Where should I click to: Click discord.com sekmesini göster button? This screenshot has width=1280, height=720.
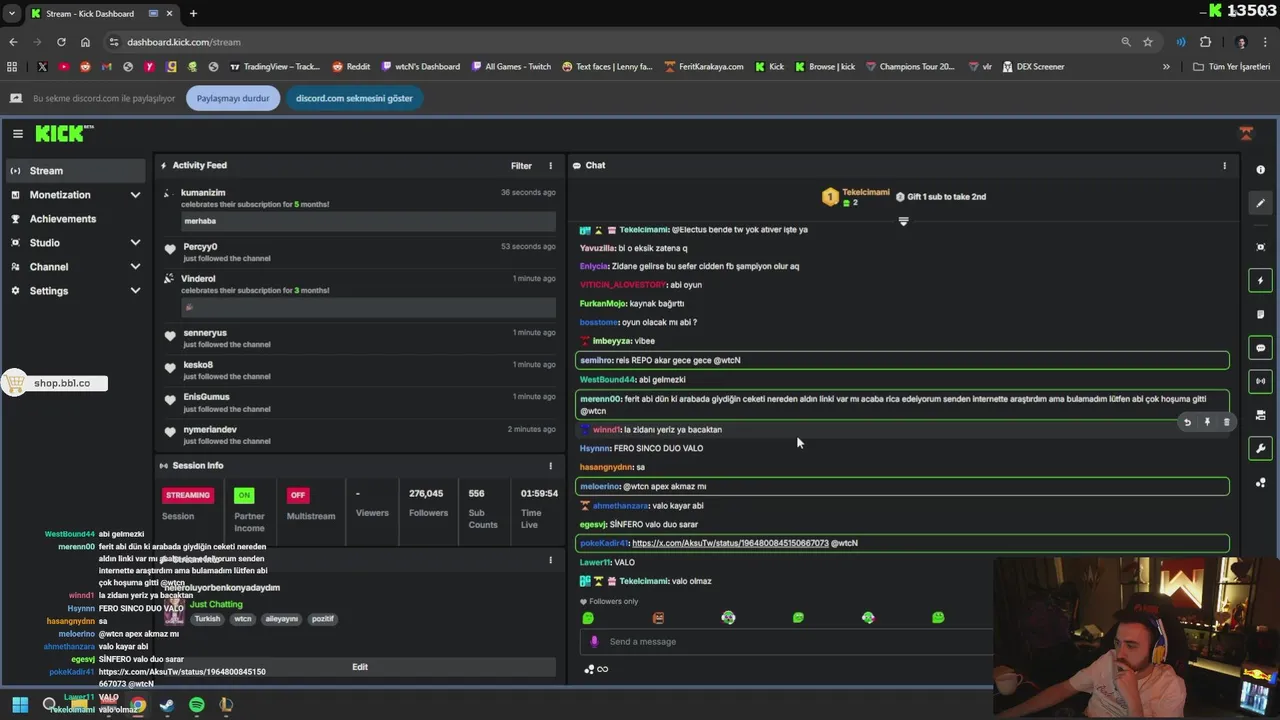[x=354, y=98]
